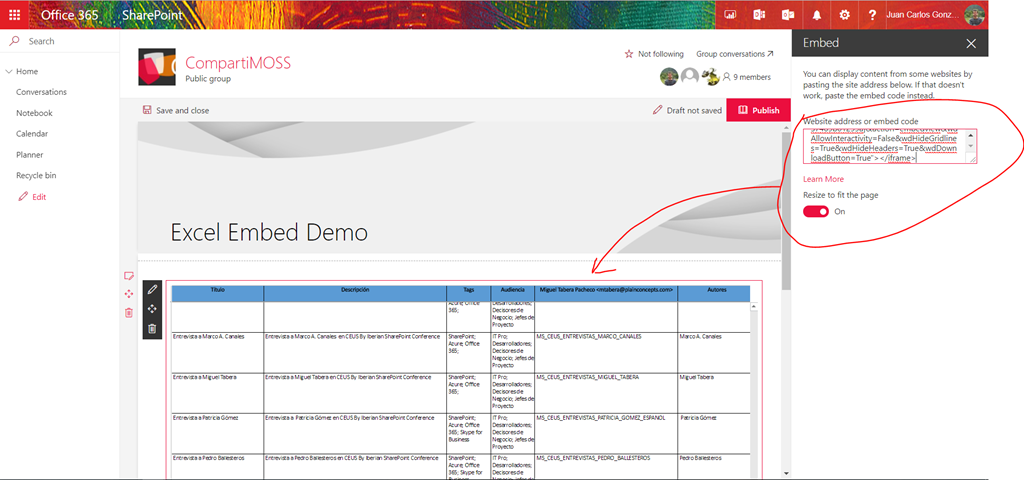Click Not following button
The image size is (1024, 480).
pos(654,54)
